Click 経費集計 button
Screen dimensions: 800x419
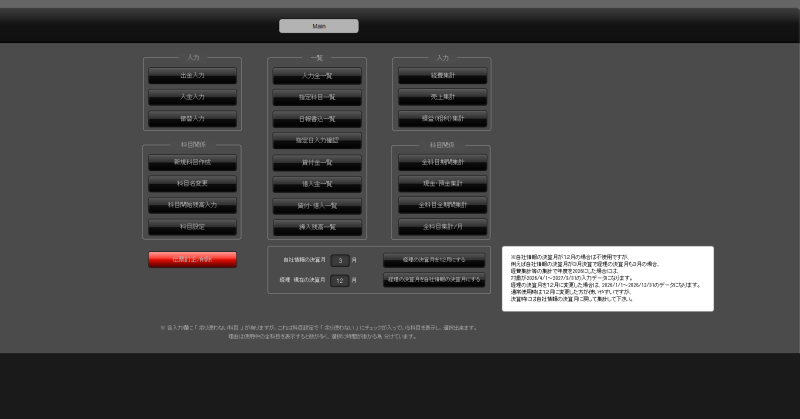[x=442, y=76]
